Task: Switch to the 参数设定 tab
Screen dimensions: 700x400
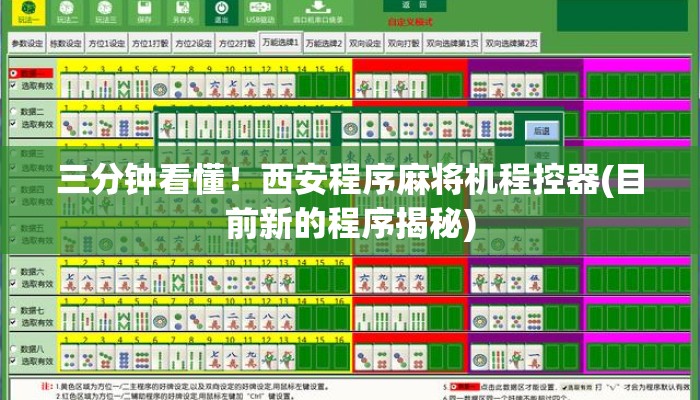Action: (x=27, y=43)
